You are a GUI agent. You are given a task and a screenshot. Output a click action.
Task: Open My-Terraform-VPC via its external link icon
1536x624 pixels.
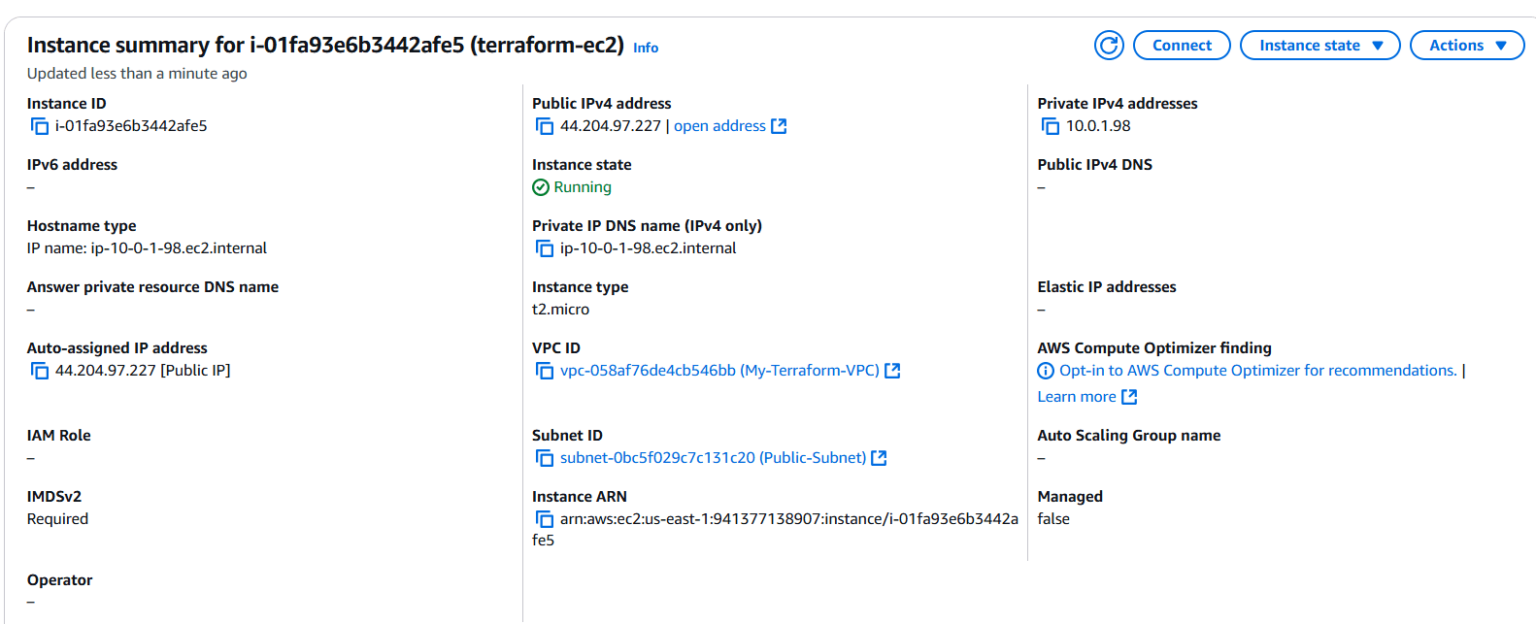893,370
